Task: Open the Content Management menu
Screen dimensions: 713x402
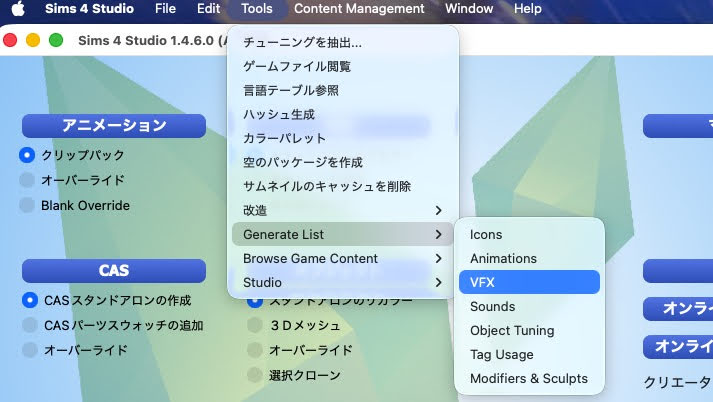Action: (359, 9)
